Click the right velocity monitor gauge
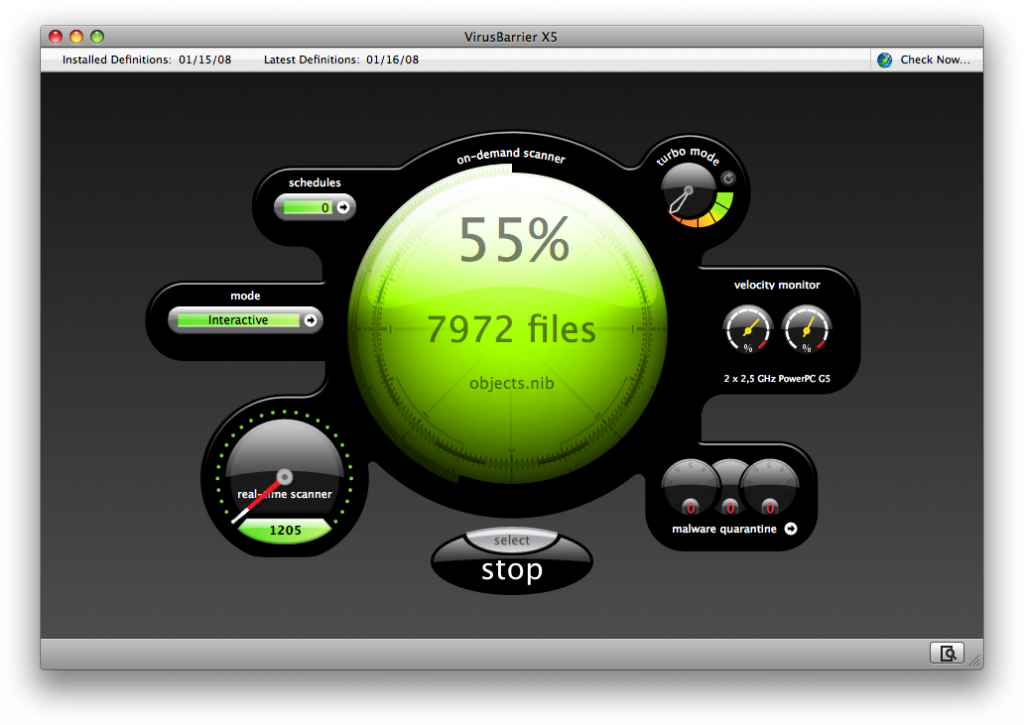The height and width of the screenshot is (725, 1024). 807,330
